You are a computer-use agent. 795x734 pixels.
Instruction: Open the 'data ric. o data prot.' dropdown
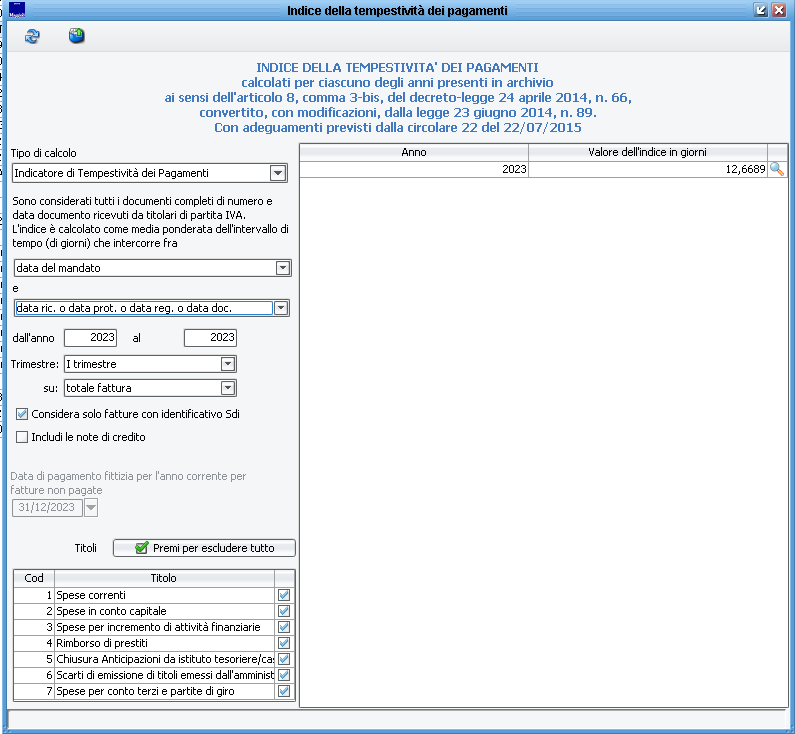click(x=281, y=308)
